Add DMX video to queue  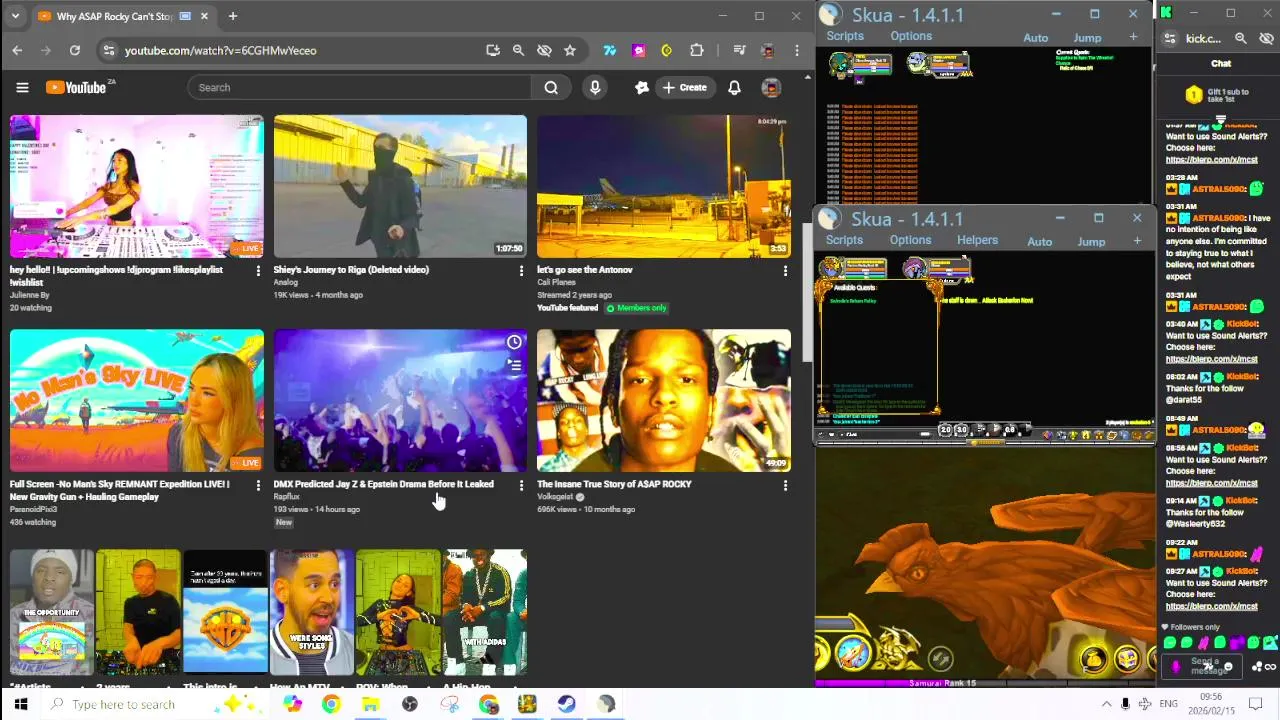click(514, 366)
